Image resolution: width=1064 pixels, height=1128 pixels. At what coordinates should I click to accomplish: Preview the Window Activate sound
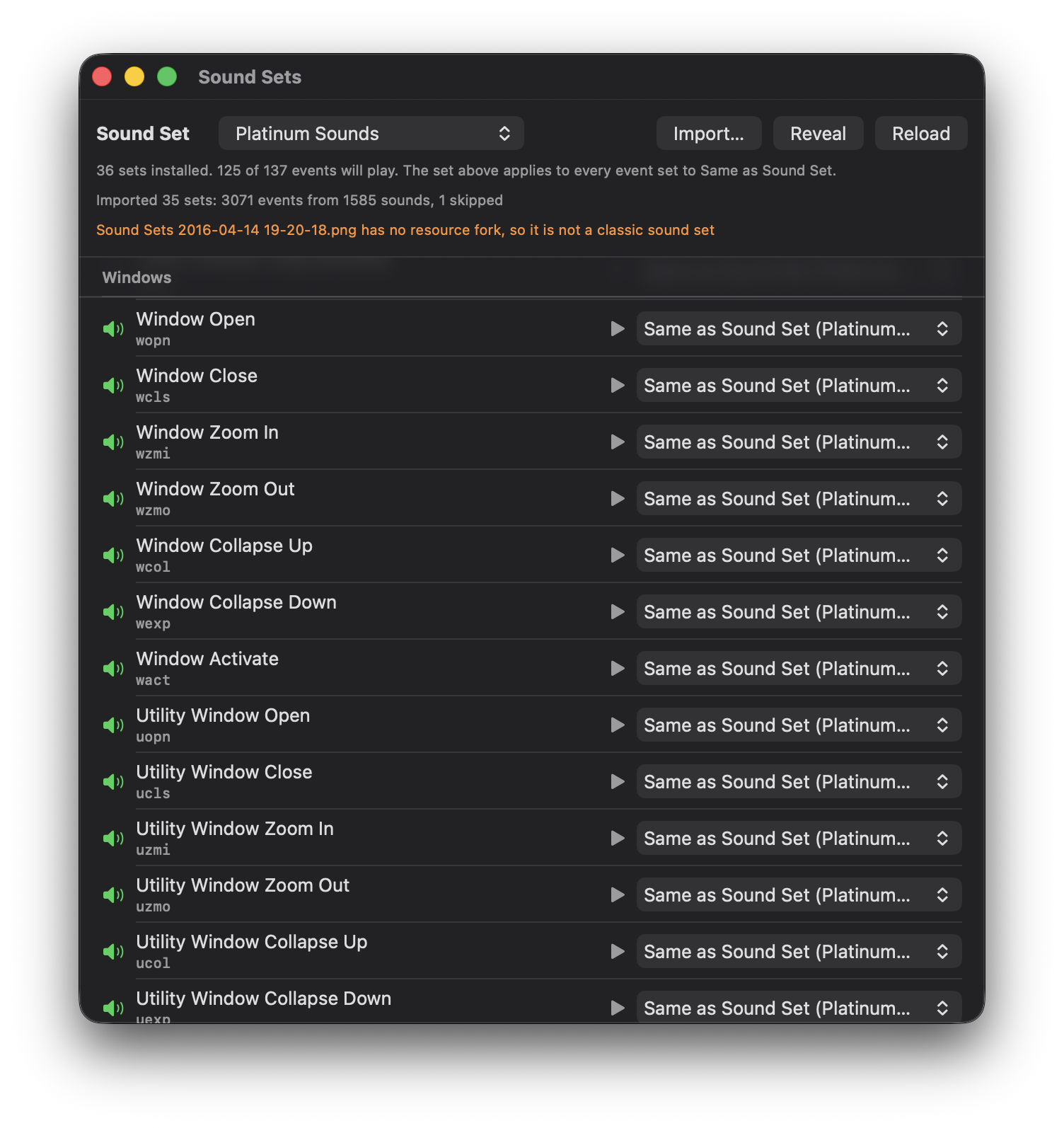pos(618,669)
